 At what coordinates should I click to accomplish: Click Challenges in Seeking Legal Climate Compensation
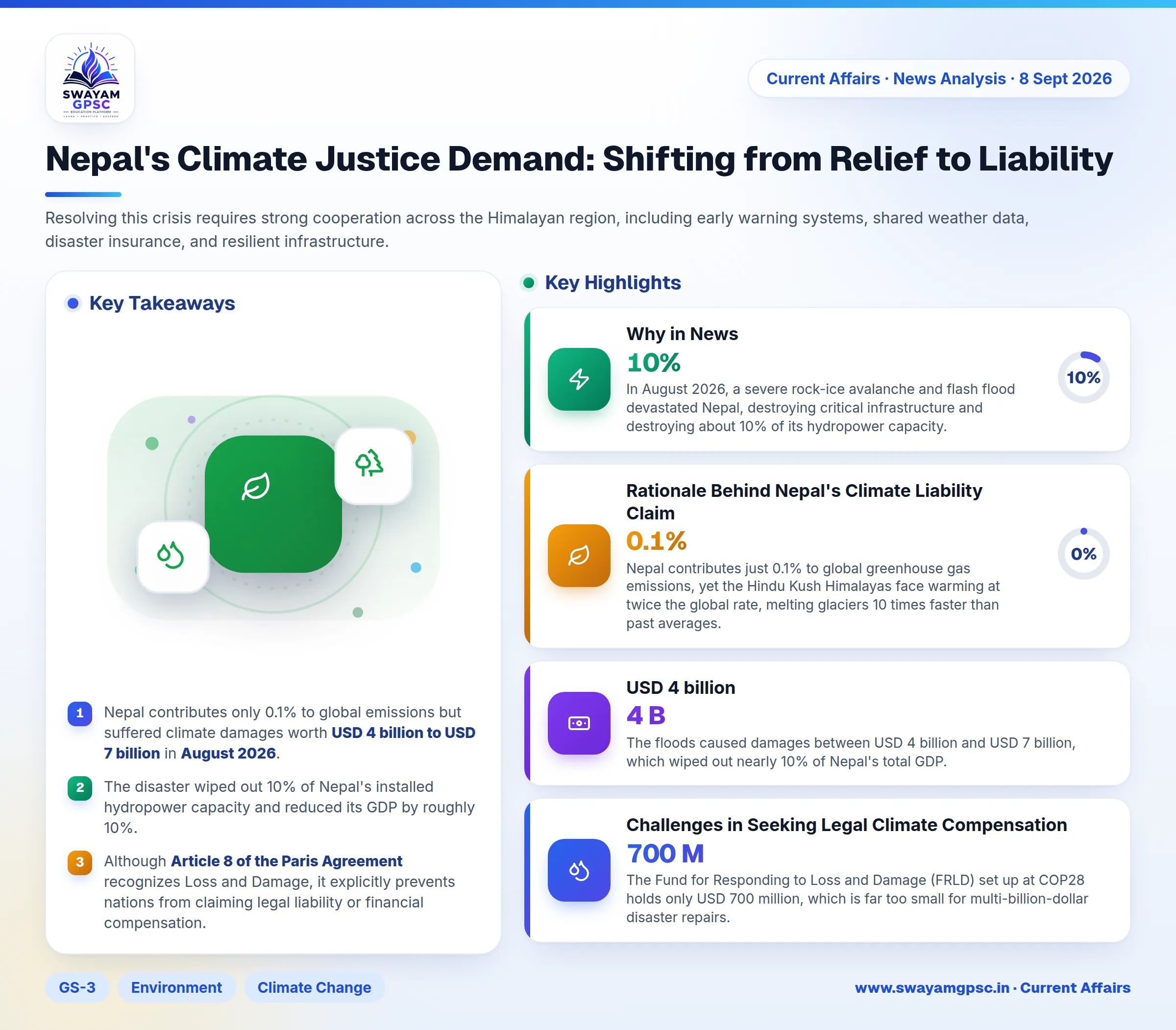[847, 825]
